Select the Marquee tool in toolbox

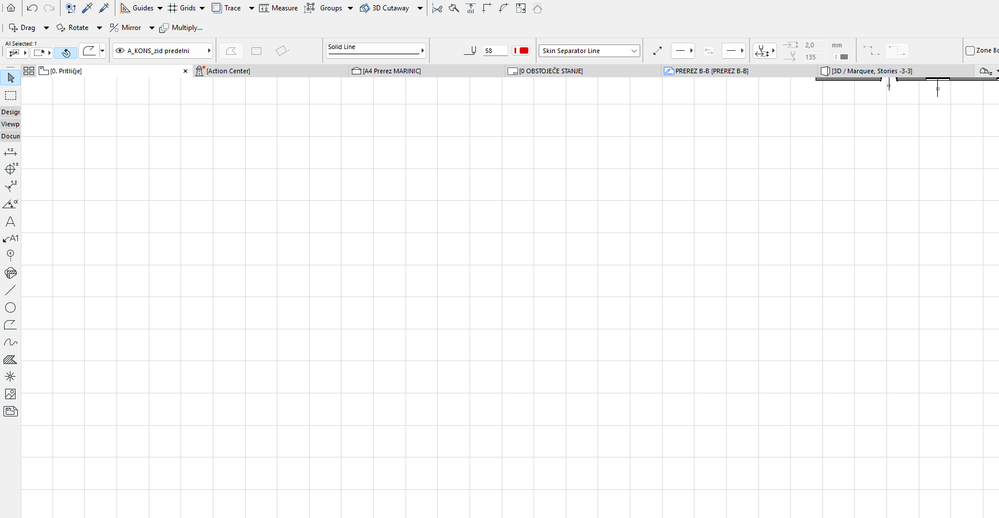click(10, 96)
